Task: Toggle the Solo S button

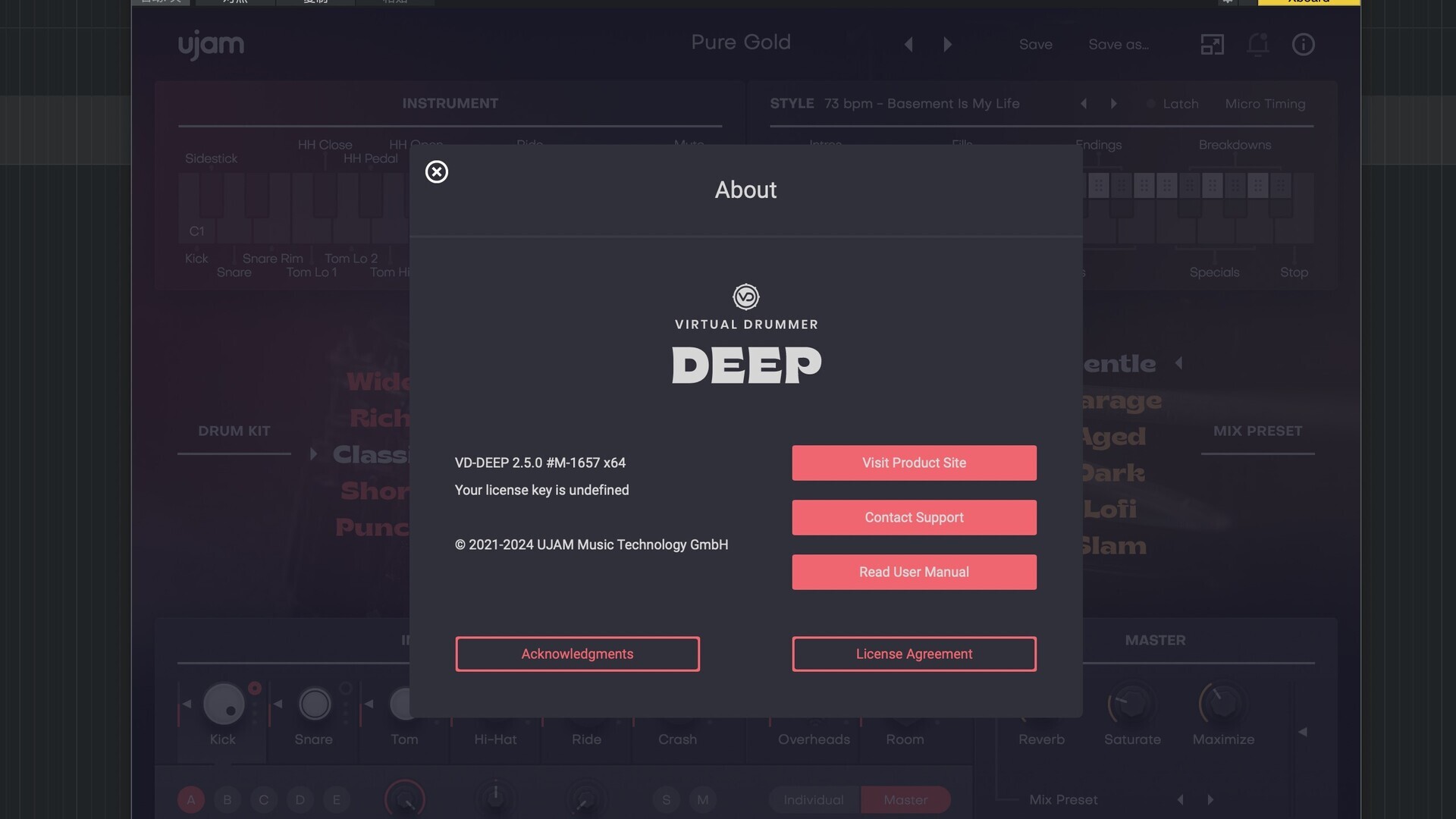Action: pyautogui.click(x=666, y=799)
